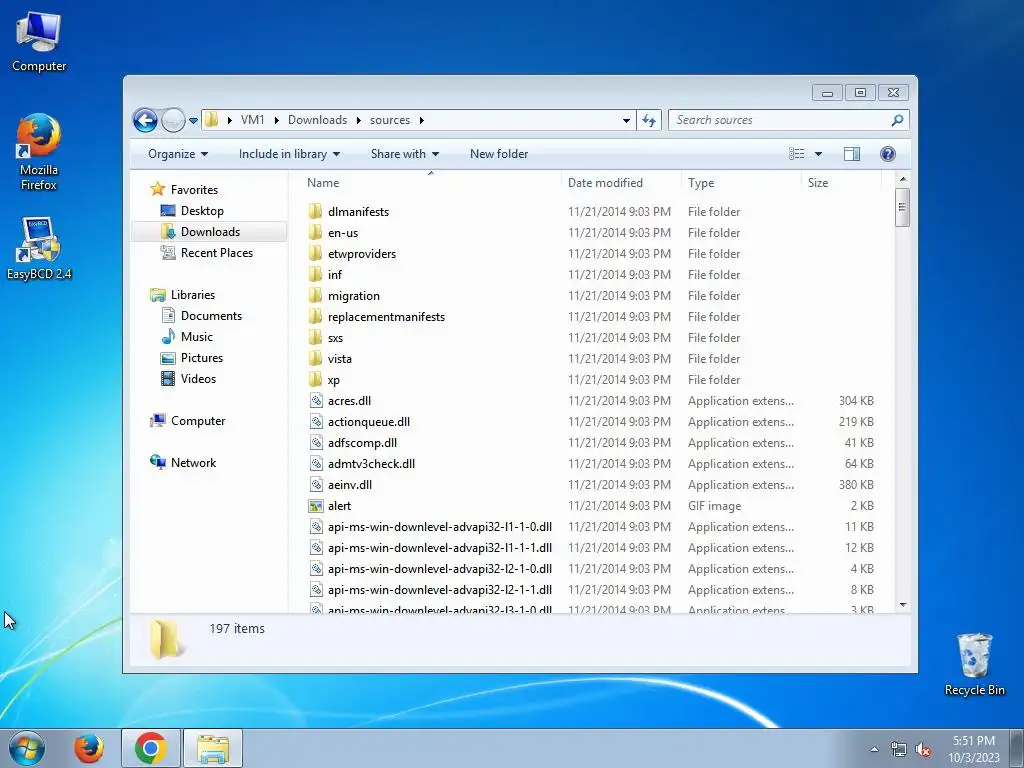This screenshot has width=1024, height=768.
Task: Select the en-us folder
Action: pos(343,232)
